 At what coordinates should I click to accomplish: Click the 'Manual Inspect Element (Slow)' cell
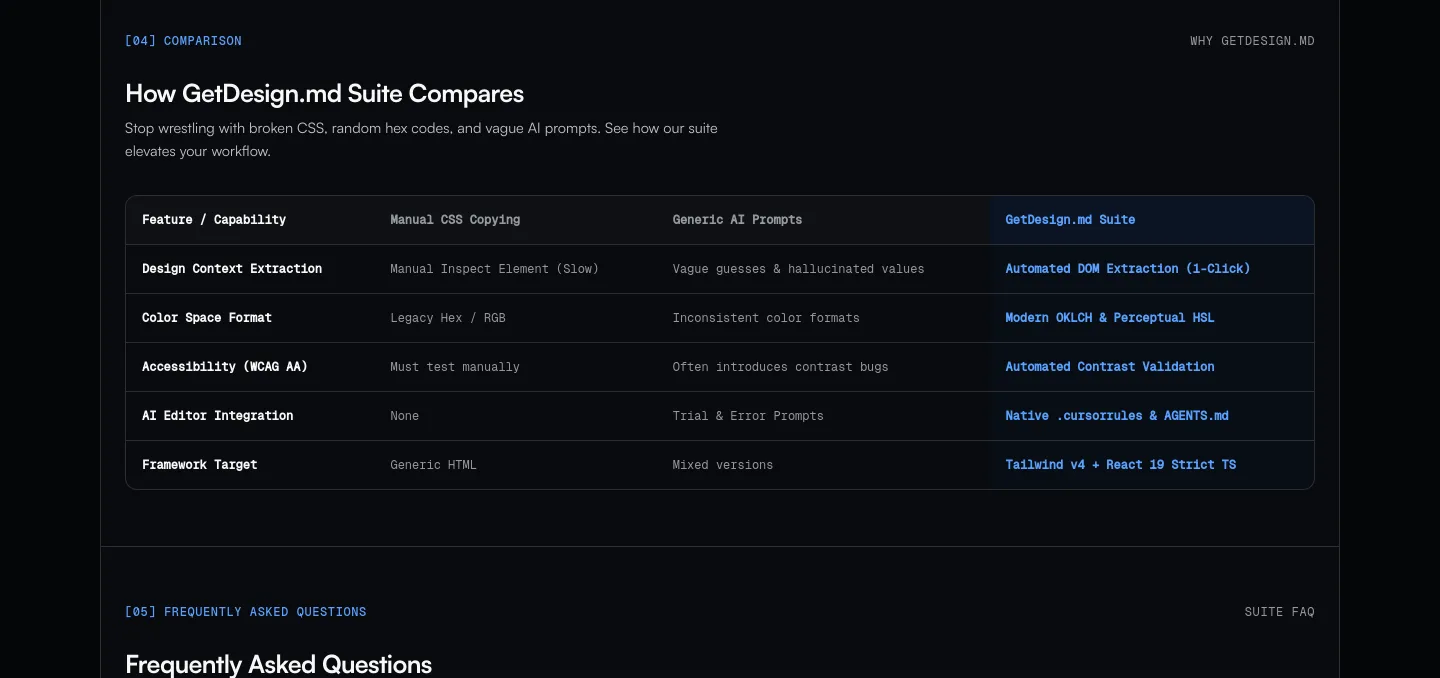tap(494, 269)
